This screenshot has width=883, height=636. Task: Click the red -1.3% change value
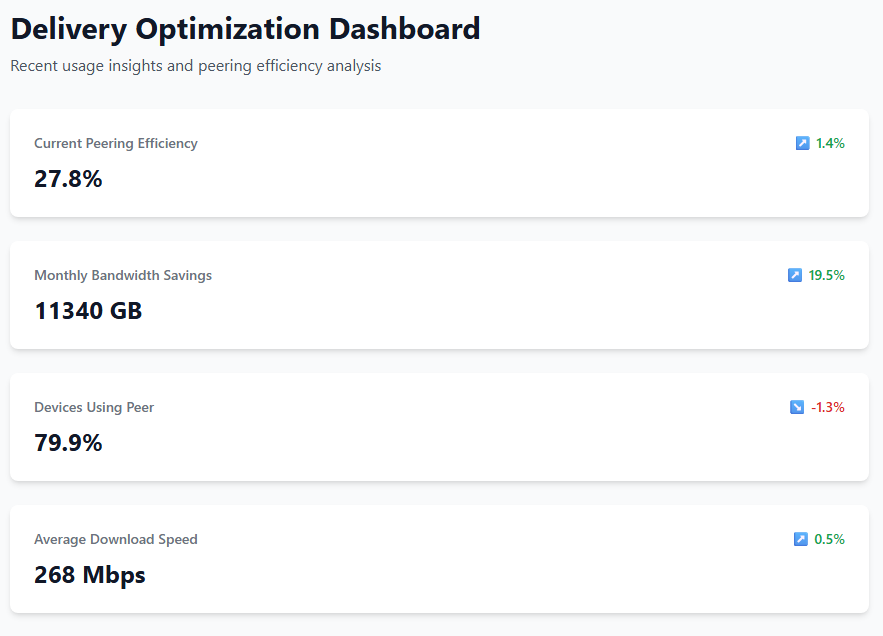828,407
